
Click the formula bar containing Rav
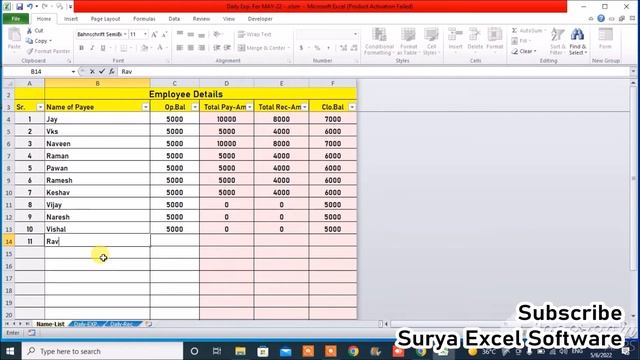pos(374,71)
